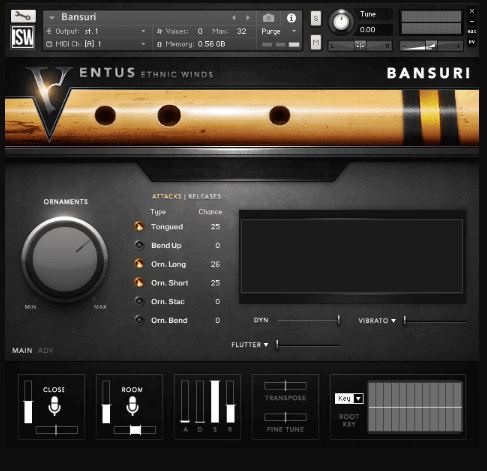The image size is (487, 471).
Task: Open the MIDI Ch dropdown
Action: coord(97,44)
